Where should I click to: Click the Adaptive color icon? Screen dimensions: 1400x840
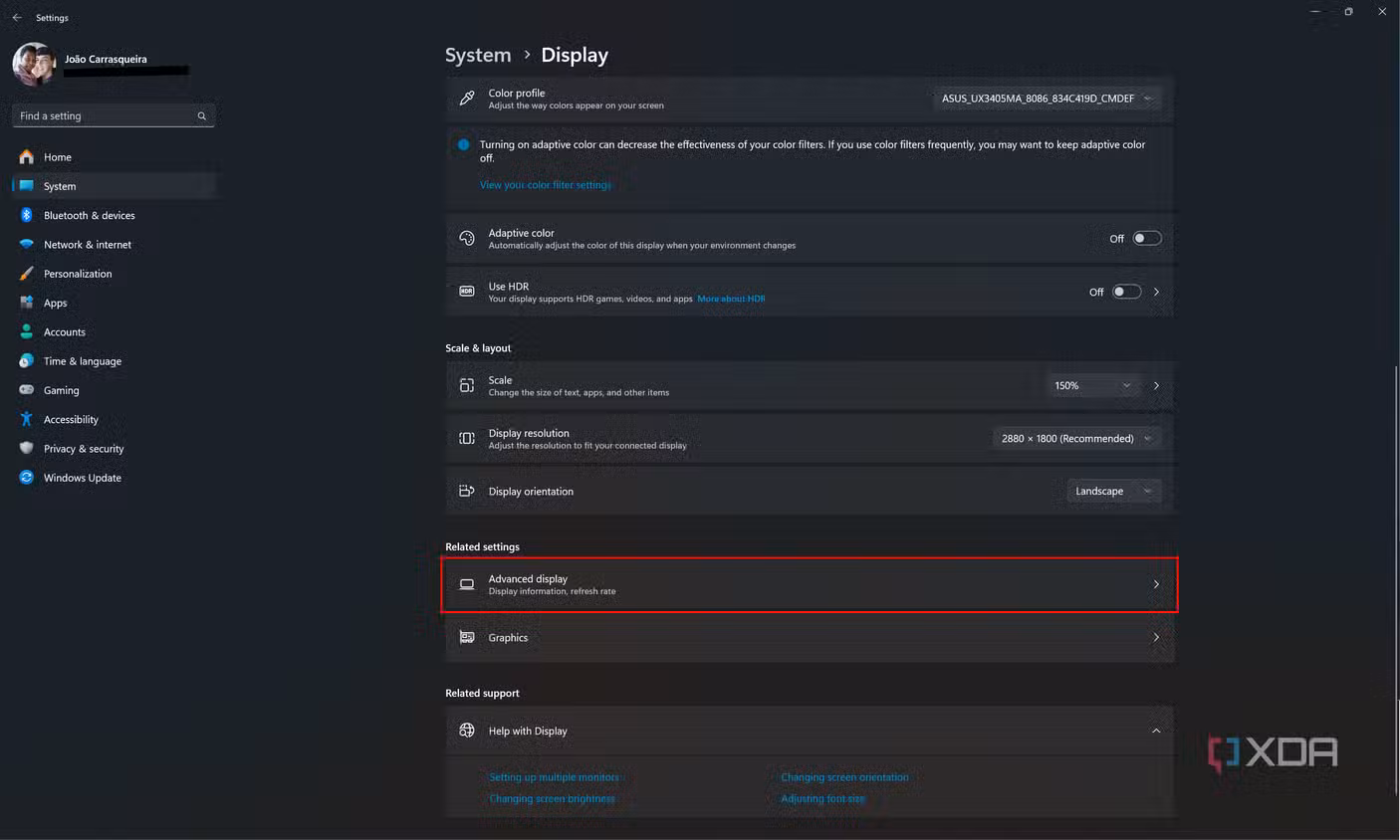point(467,238)
